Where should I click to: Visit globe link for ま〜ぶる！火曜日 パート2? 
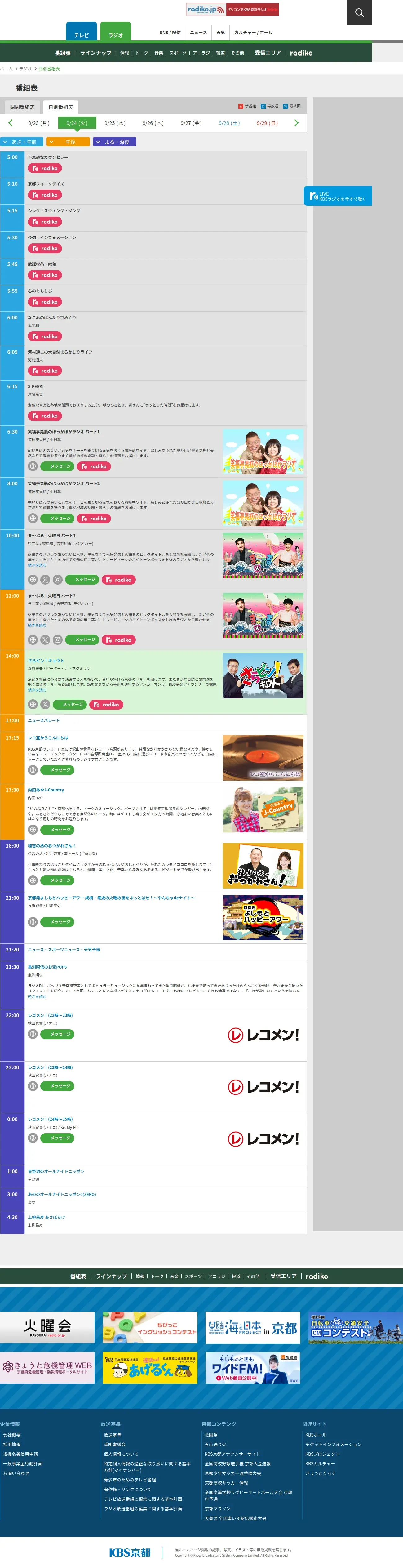[33, 640]
